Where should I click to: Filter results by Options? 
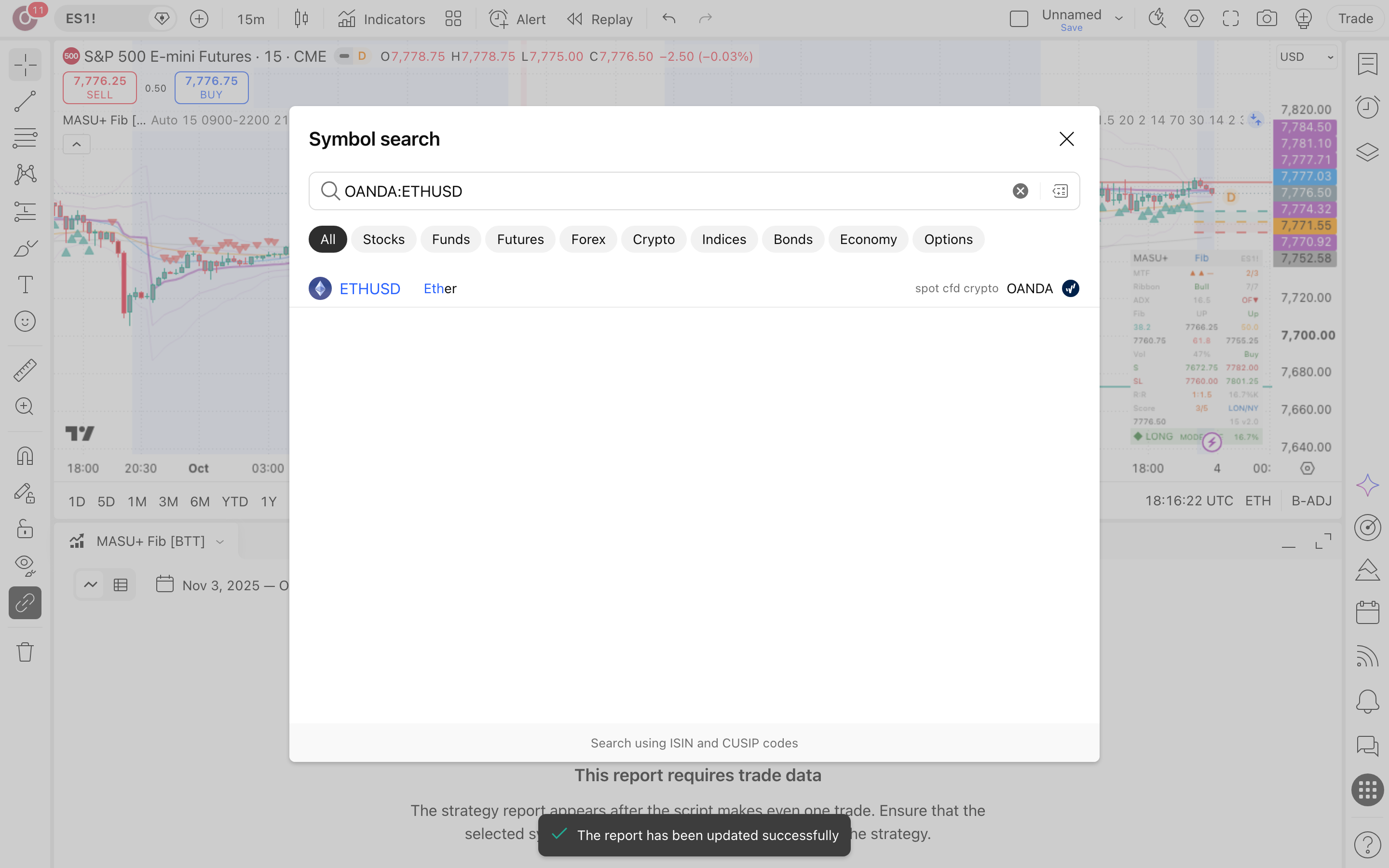[x=948, y=239]
